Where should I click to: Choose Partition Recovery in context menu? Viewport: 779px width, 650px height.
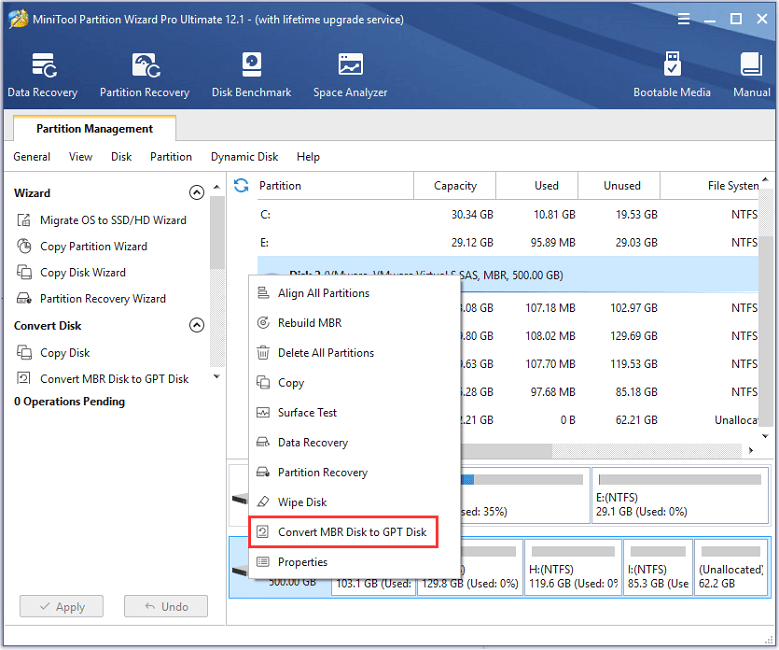click(355, 472)
